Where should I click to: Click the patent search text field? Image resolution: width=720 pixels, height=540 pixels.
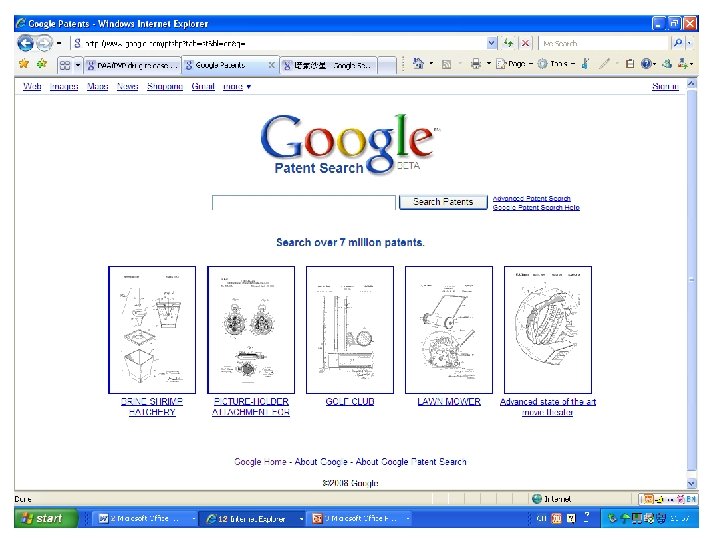[304, 202]
